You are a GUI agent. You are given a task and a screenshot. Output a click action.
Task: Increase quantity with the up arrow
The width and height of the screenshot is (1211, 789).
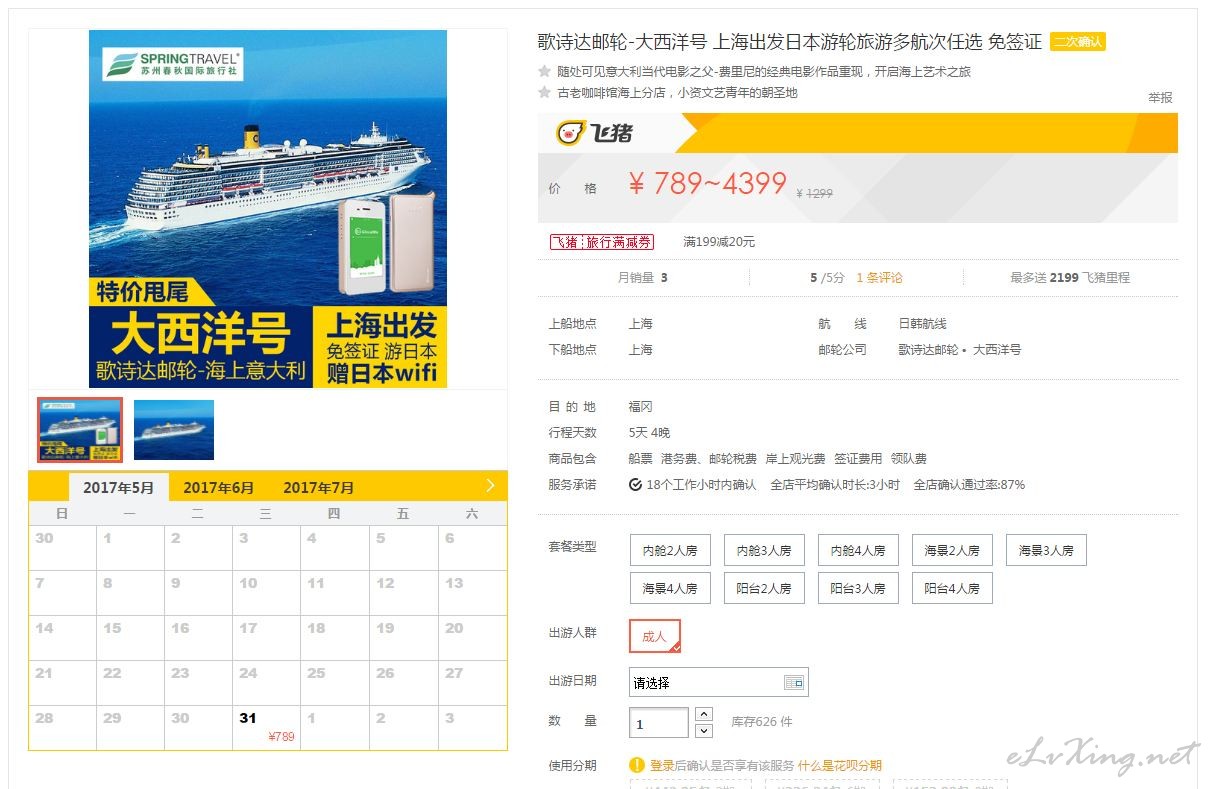coord(703,714)
